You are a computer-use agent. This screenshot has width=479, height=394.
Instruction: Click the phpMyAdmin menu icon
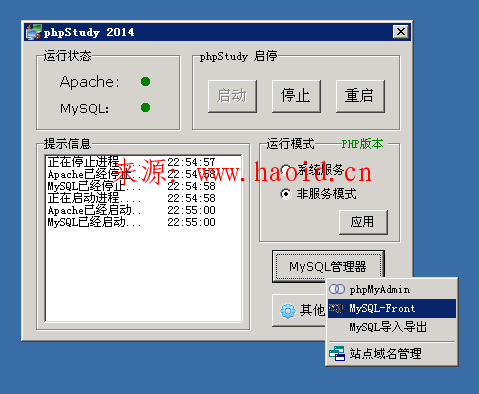coord(337,289)
